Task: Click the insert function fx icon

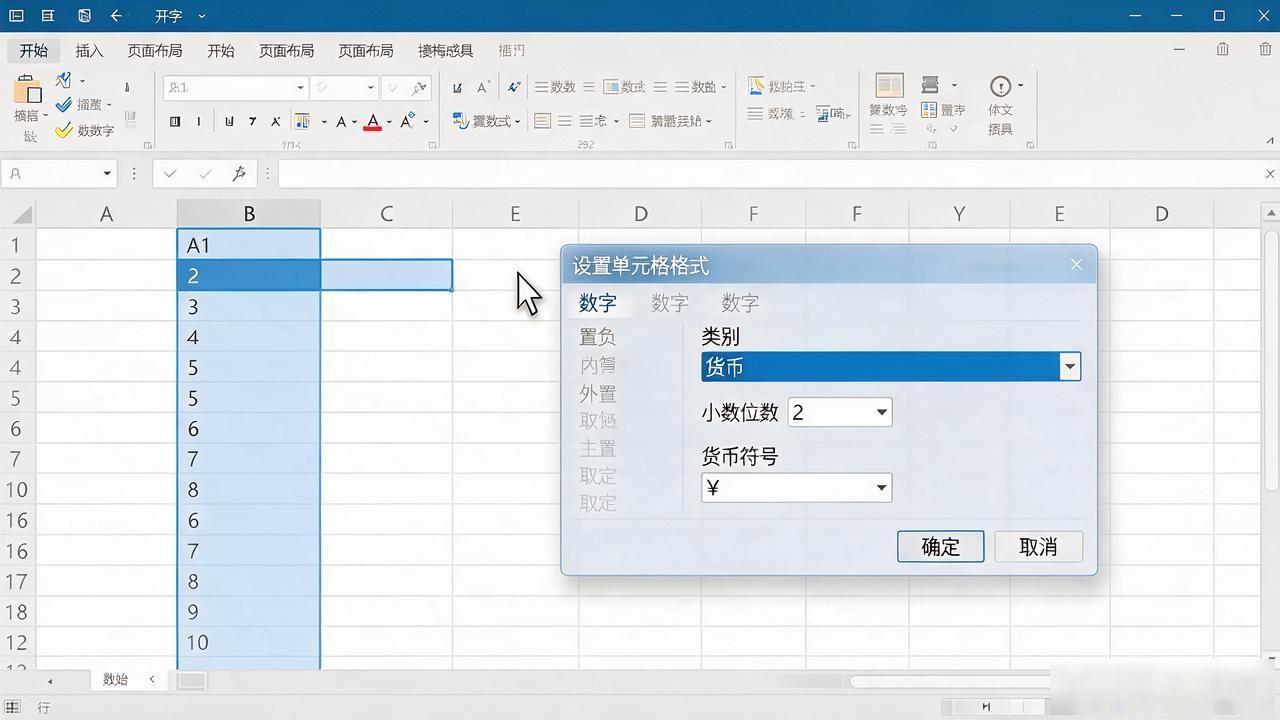Action: (239, 173)
